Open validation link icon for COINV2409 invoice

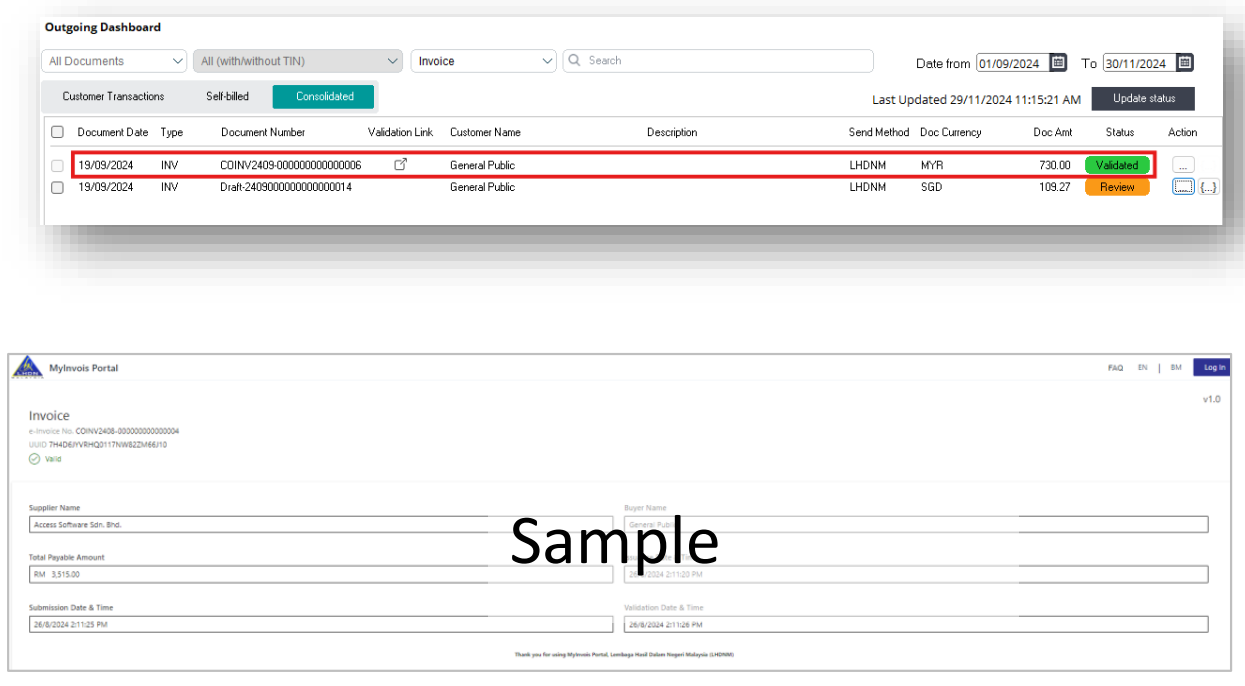click(401, 164)
